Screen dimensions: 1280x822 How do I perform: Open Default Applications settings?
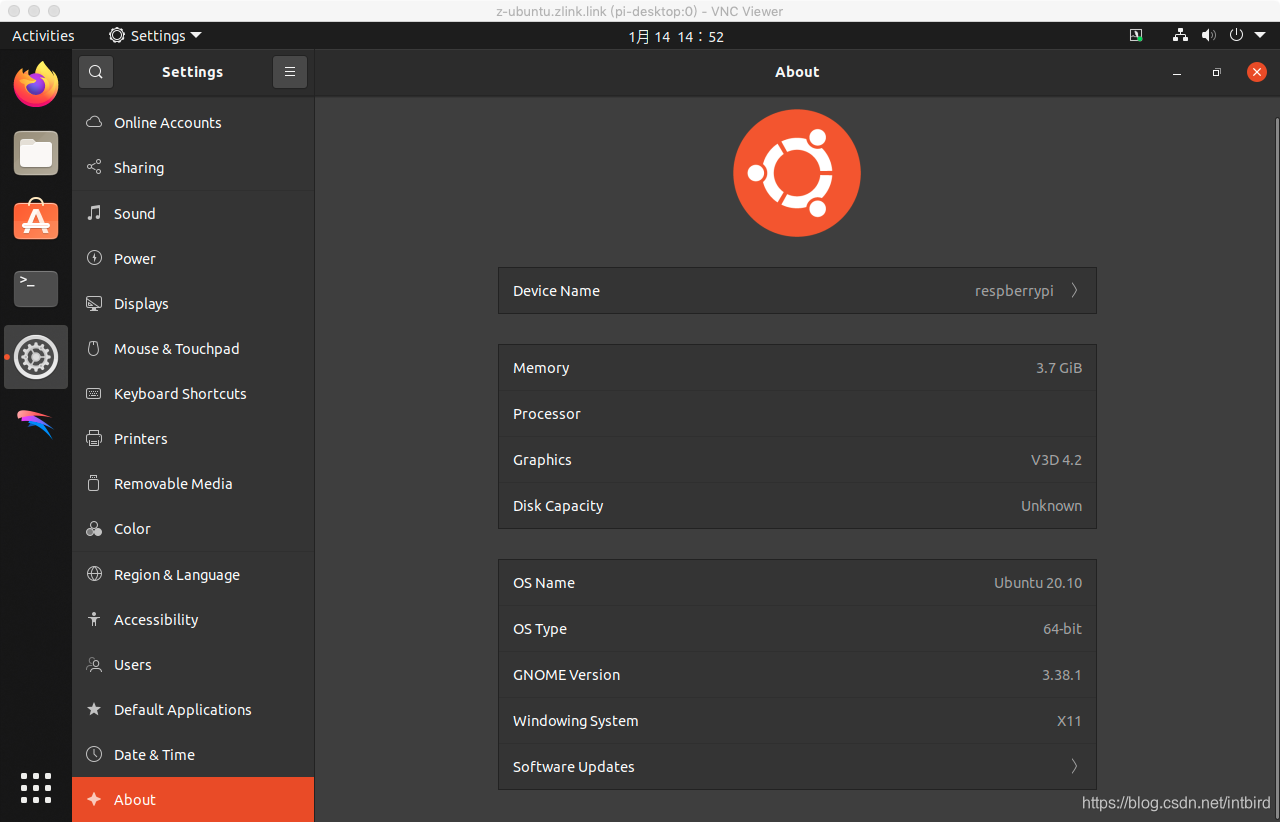click(x=193, y=709)
